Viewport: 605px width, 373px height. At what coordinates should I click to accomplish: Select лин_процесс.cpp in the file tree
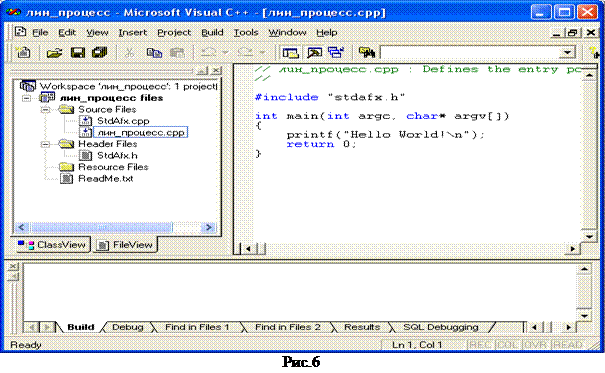(141, 132)
